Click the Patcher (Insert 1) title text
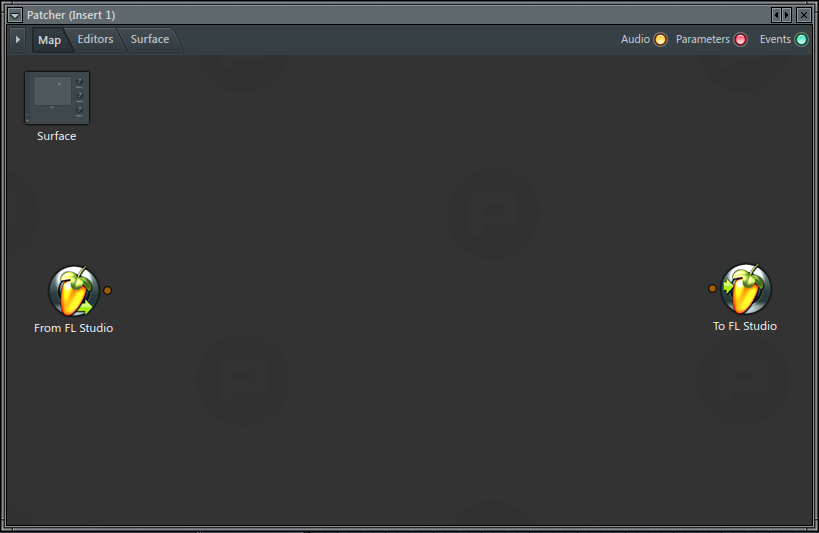 click(71, 15)
